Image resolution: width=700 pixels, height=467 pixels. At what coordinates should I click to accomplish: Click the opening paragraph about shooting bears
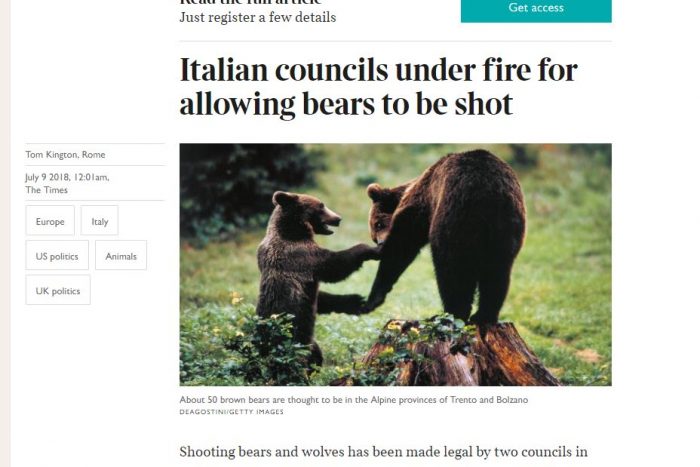pyautogui.click(x=383, y=452)
